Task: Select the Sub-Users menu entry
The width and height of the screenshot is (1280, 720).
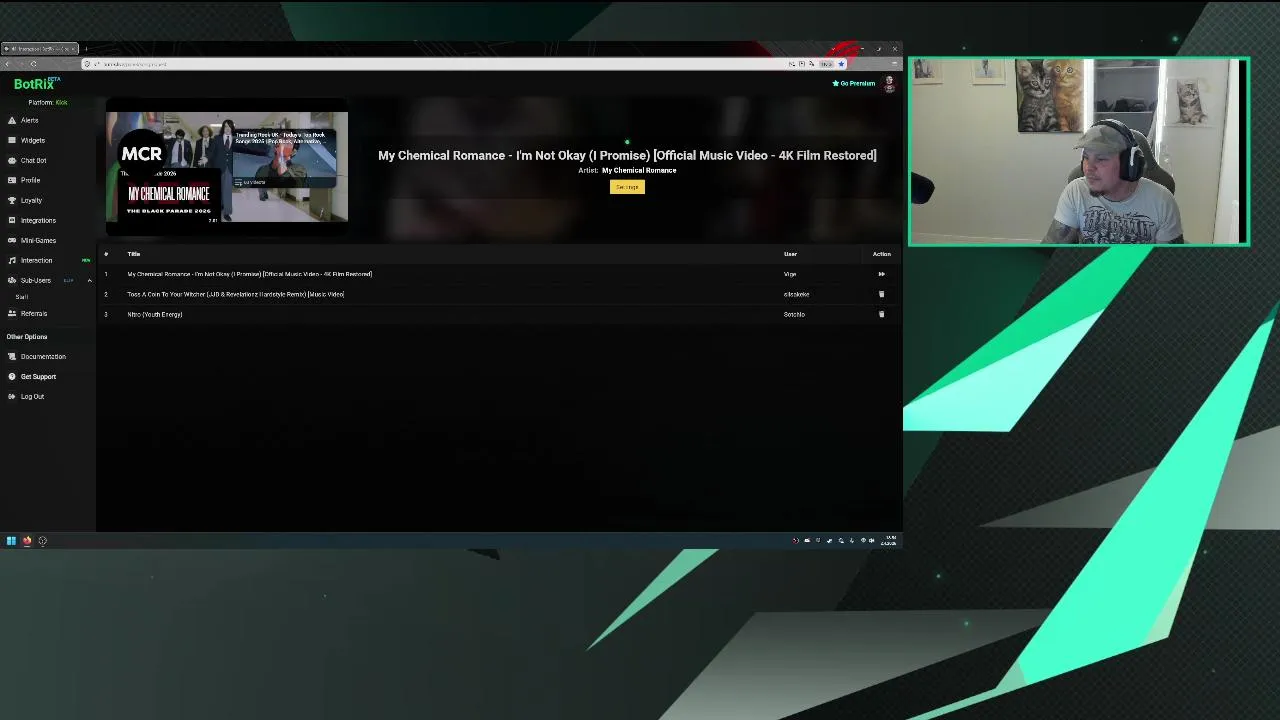Action: tap(35, 280)
